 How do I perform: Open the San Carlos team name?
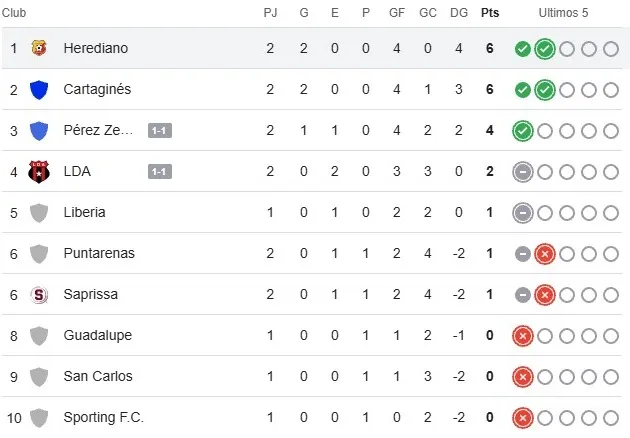[97, 376]
